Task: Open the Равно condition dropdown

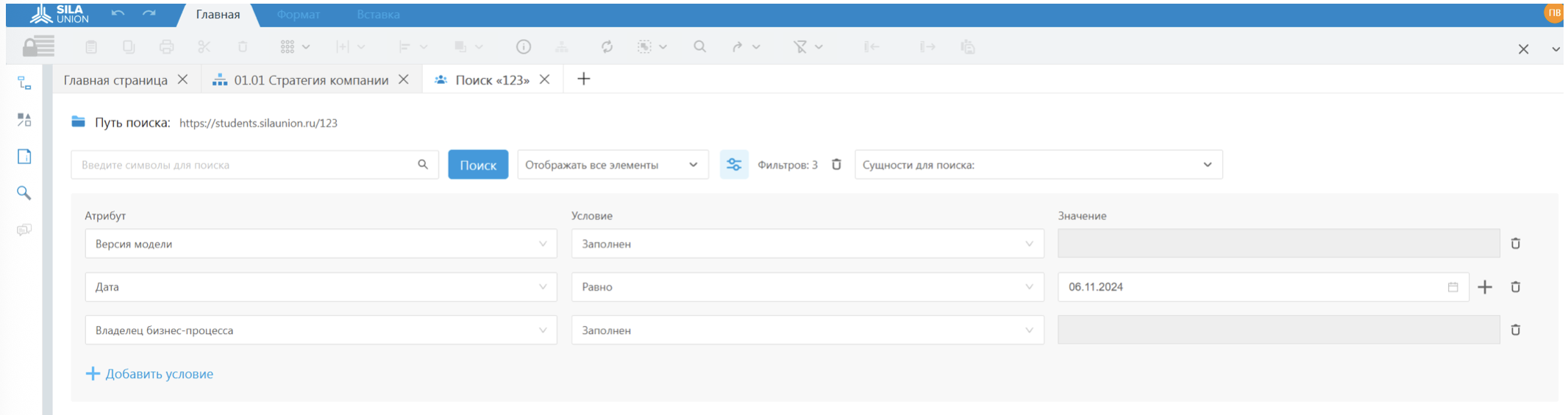Action: tap(807, 287)
